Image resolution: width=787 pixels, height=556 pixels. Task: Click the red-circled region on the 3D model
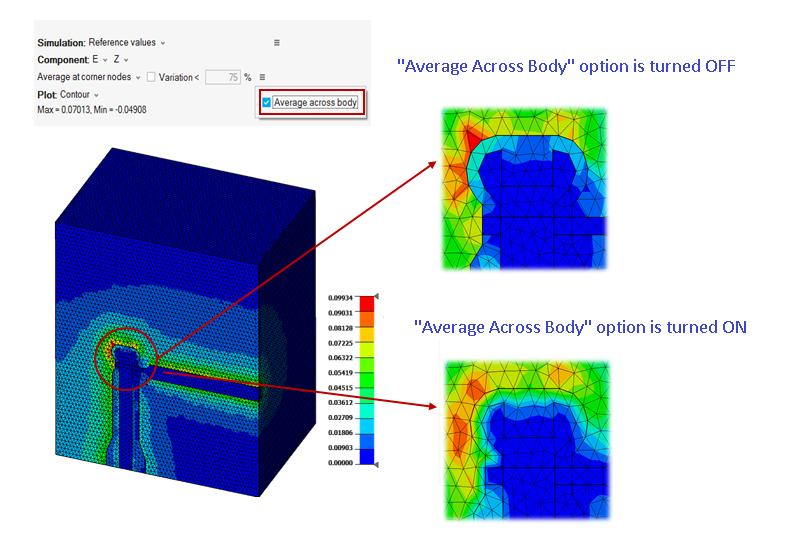click(x=125, y=357)
